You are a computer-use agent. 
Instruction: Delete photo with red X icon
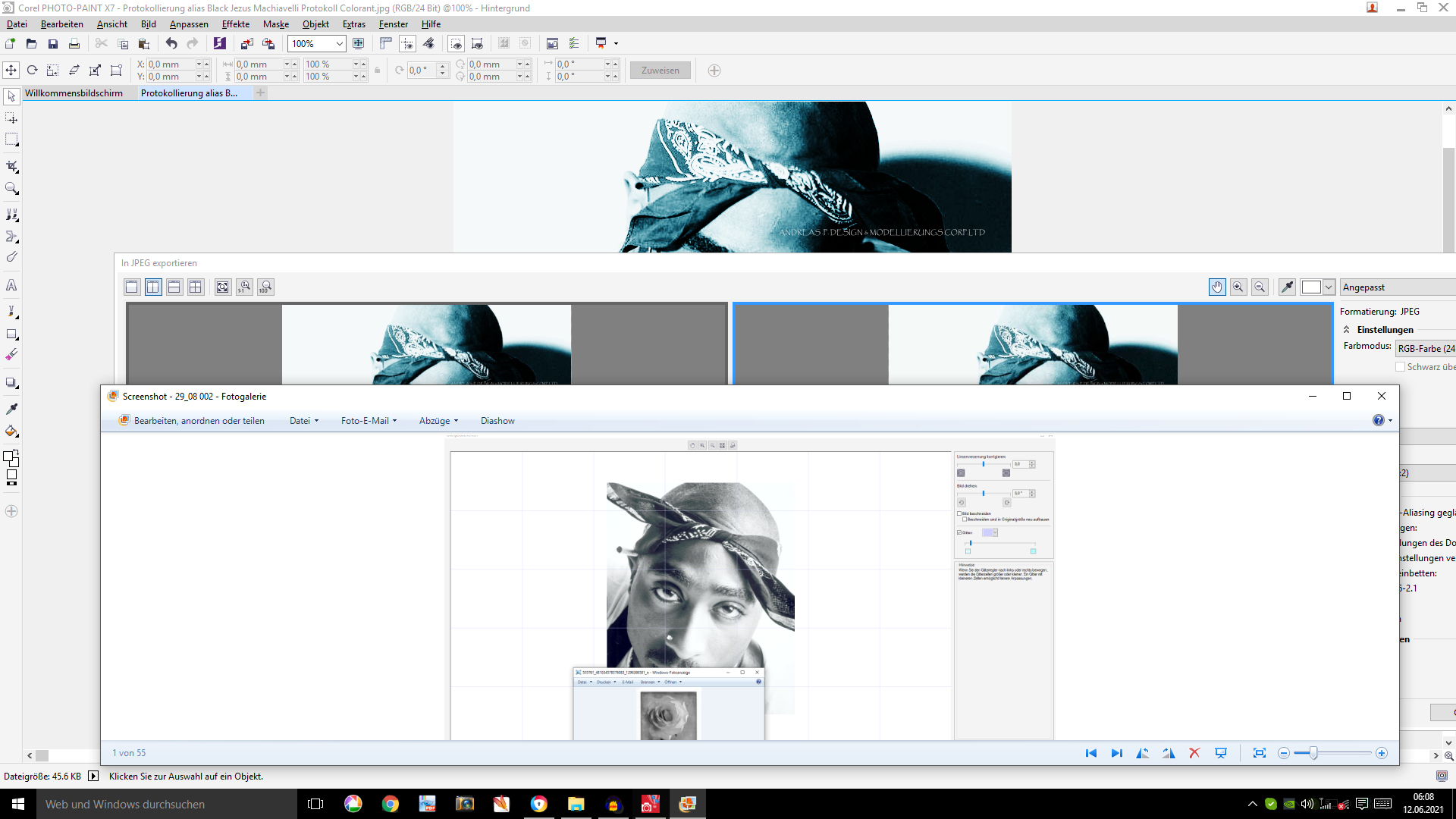pyautogui.click(x=1194, y=753)
